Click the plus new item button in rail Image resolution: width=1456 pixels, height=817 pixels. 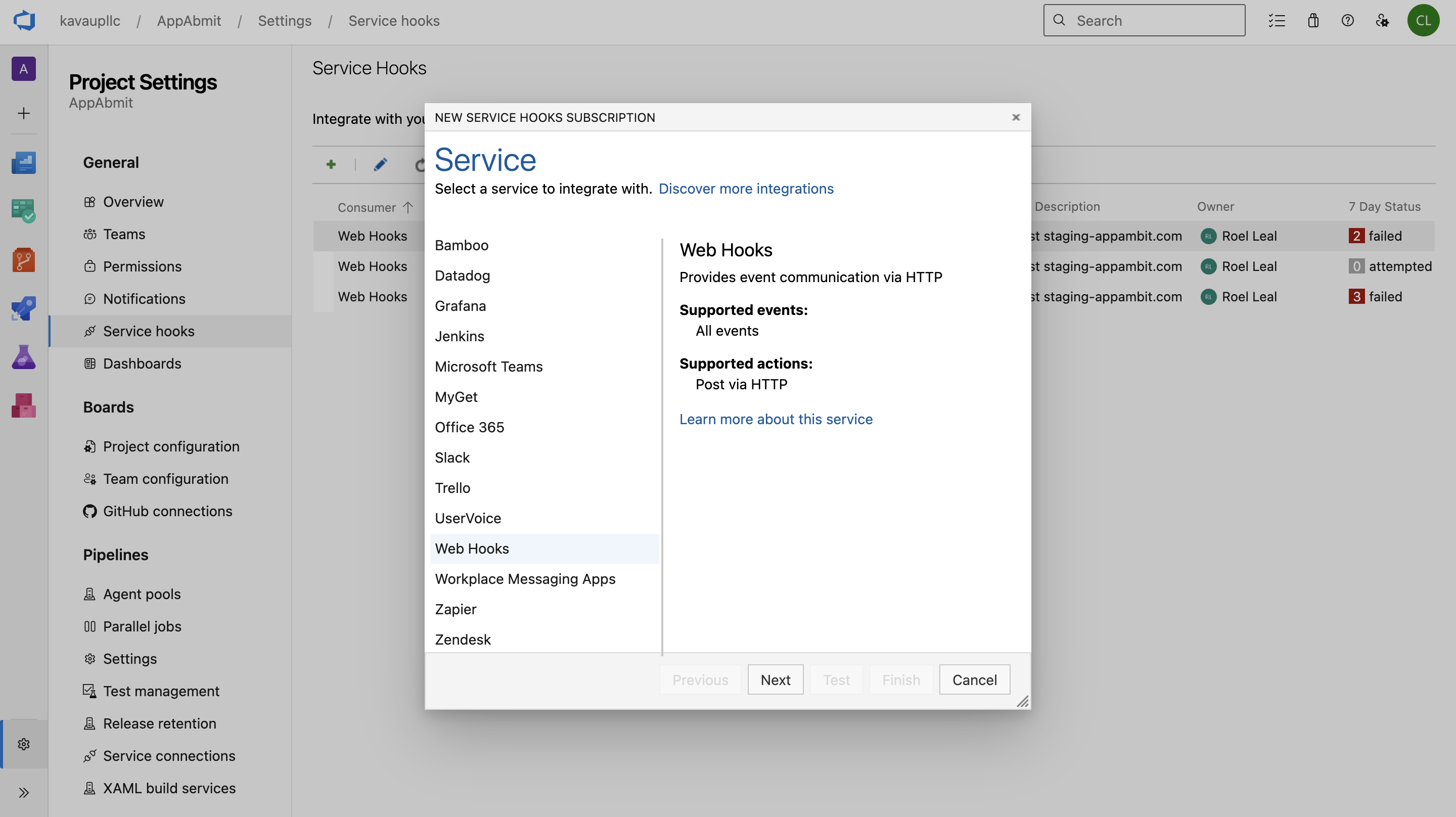(x=23, y=113)
